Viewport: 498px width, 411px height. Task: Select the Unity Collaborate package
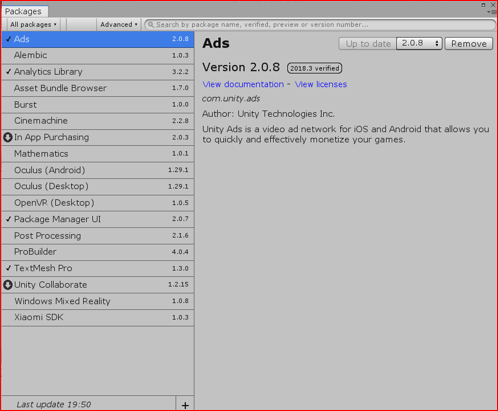point(98,285)
